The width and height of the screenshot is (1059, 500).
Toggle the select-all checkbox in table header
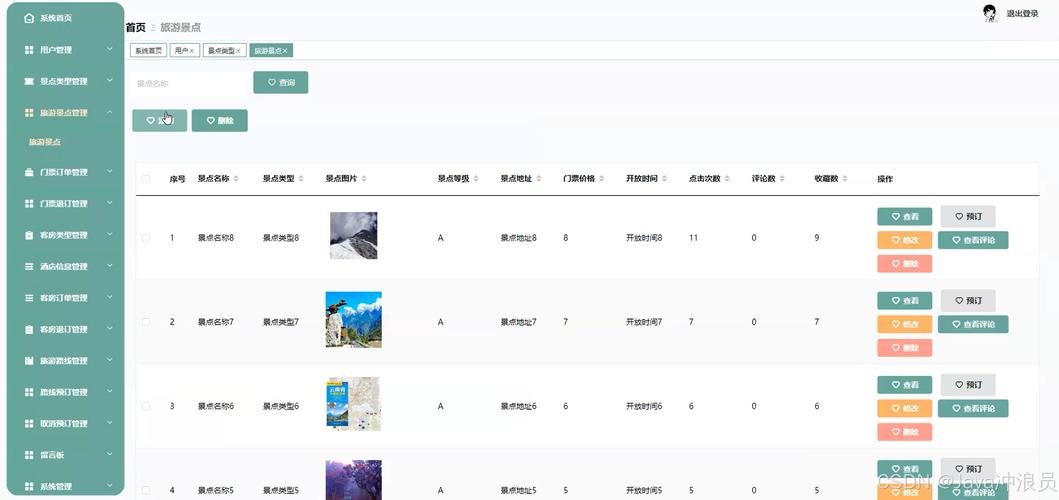click(x=146, y=179)
